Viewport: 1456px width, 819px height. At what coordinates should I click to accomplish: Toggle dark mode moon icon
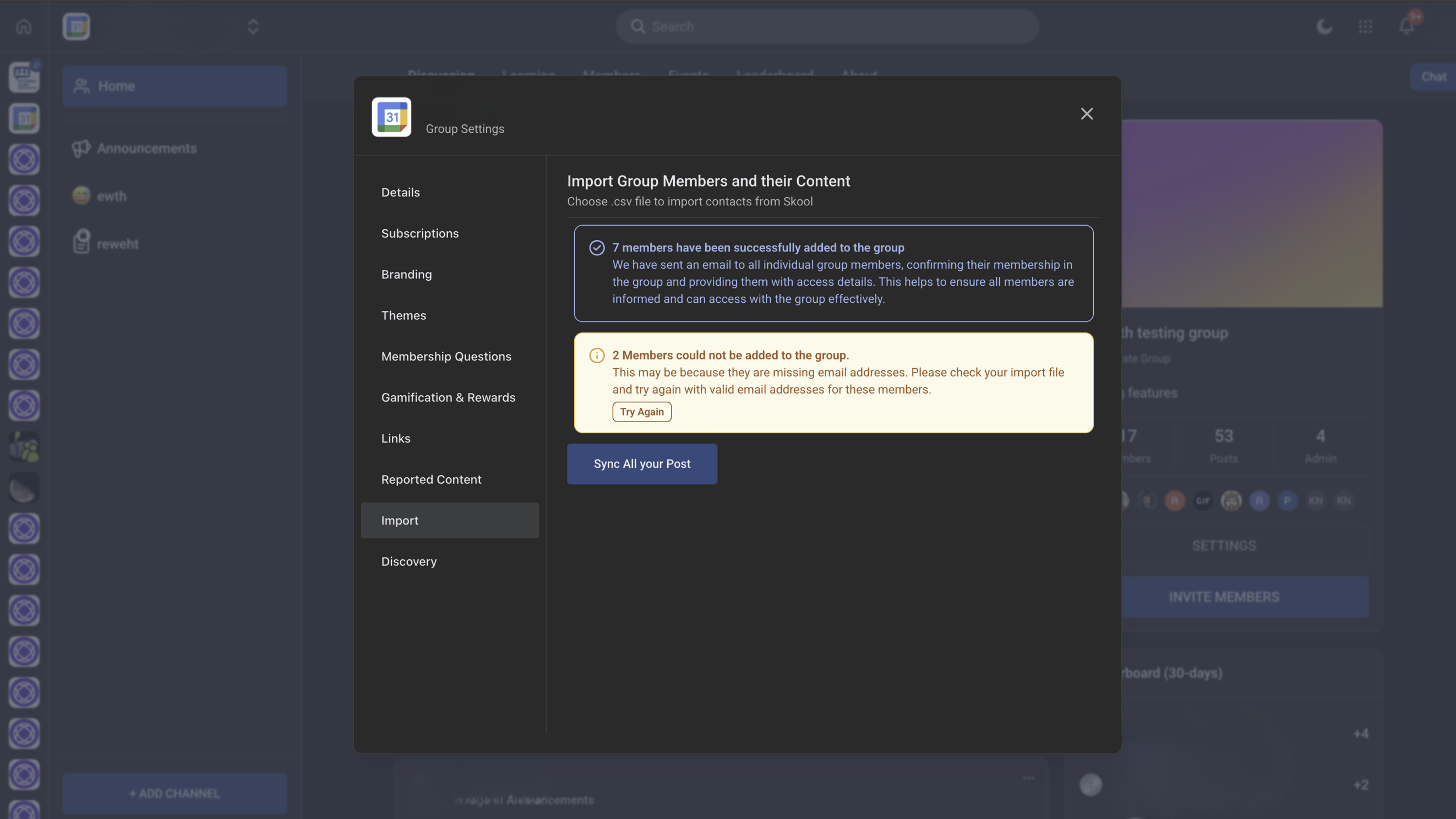[x=1324, y=26]
